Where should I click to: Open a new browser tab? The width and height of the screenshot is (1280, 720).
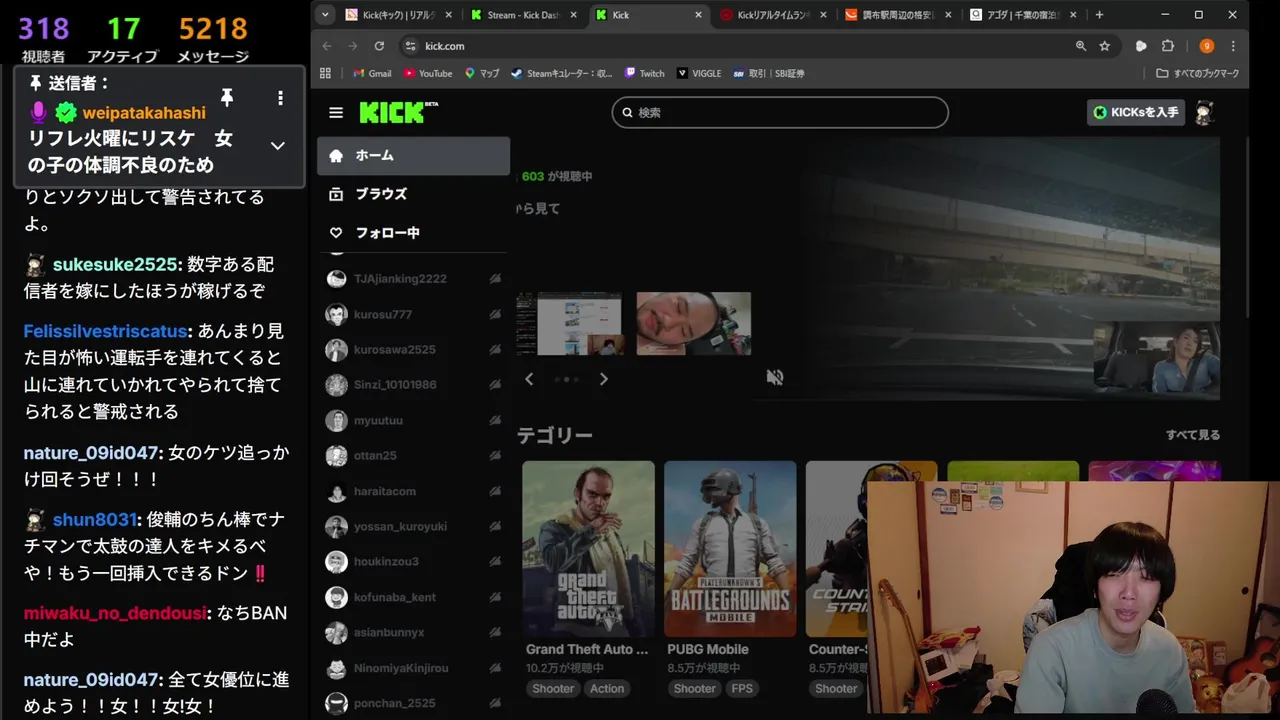pyautogui.click(x=1099, y=15)
